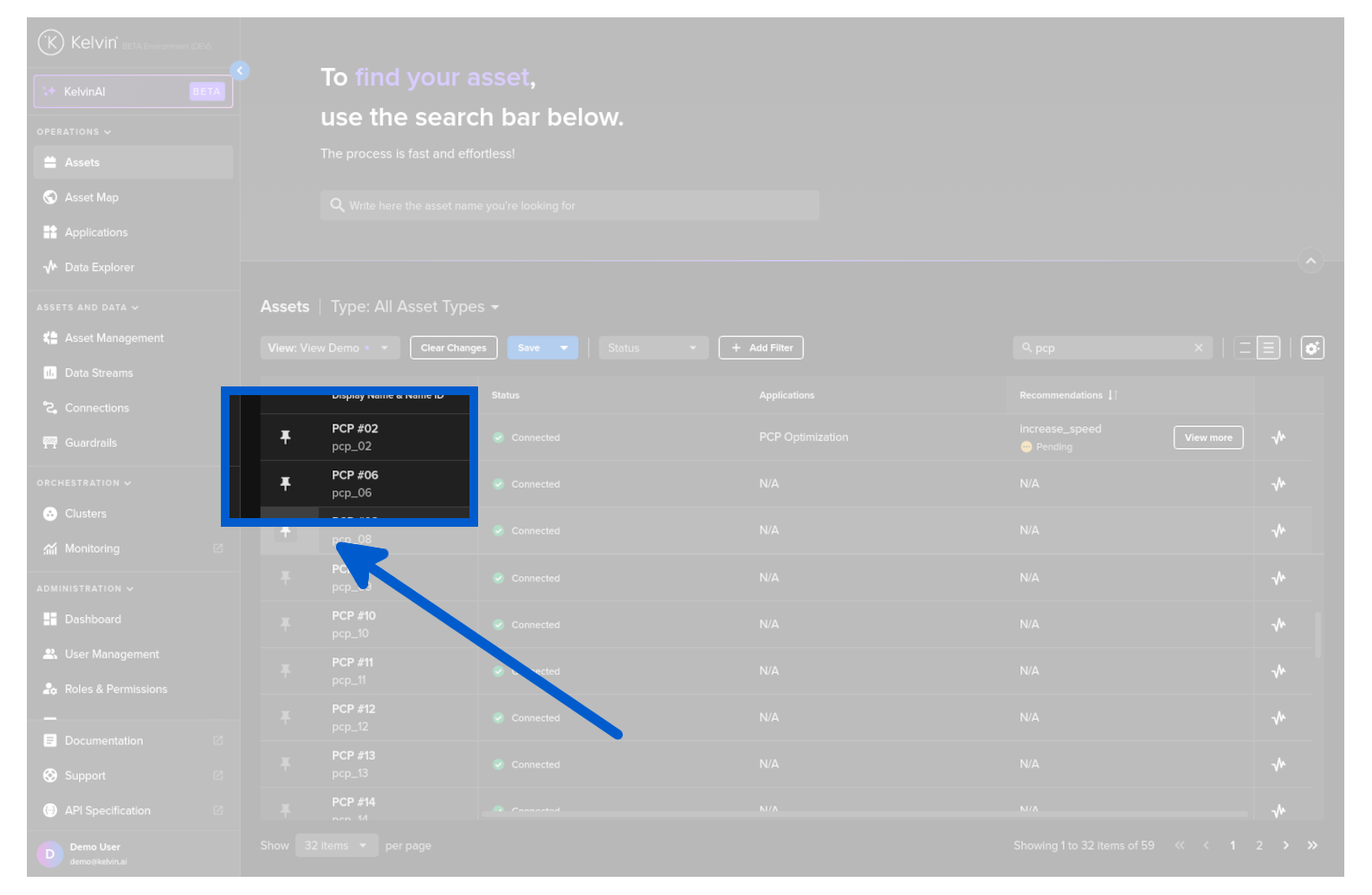Collapse the search banner with up chevron
The width and height of the screenshot is (1372, 895).
(1311, 261)
